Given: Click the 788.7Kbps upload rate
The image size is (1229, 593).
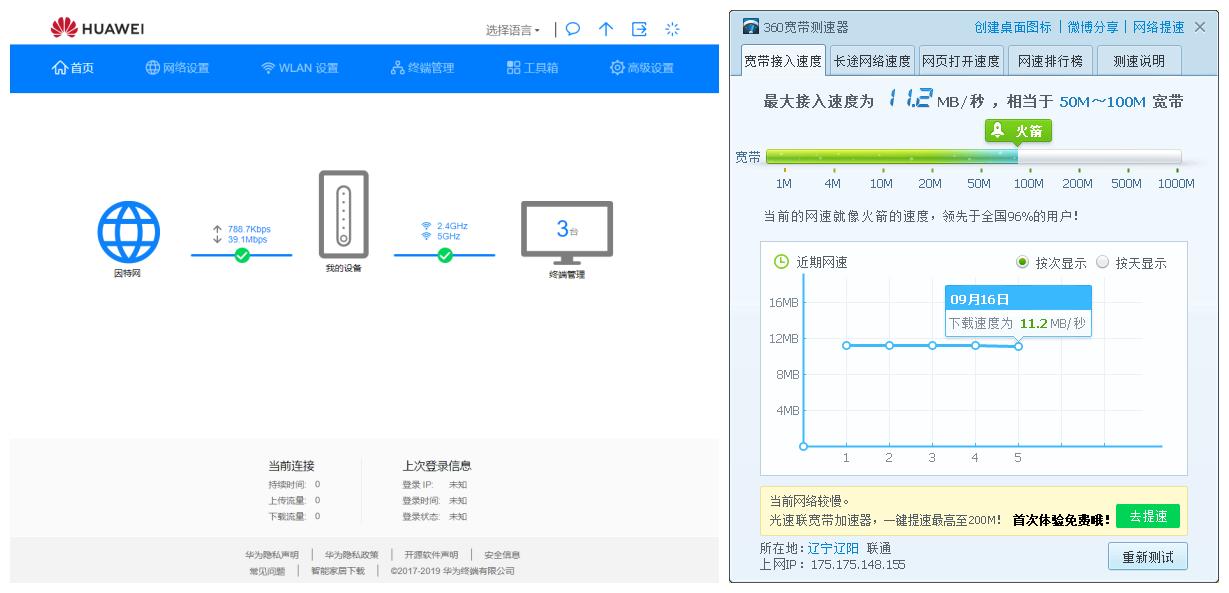Looking at the screenshot, I should [249, 229].
